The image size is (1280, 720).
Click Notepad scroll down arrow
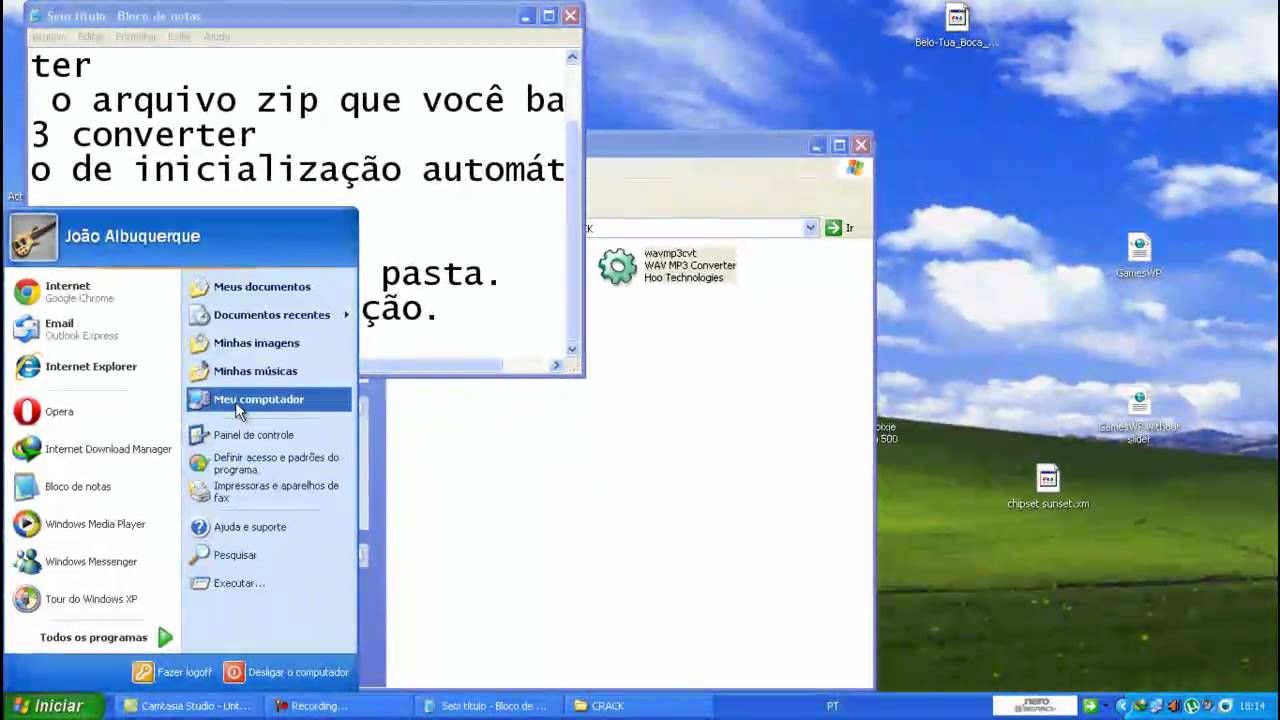(572, 349)
